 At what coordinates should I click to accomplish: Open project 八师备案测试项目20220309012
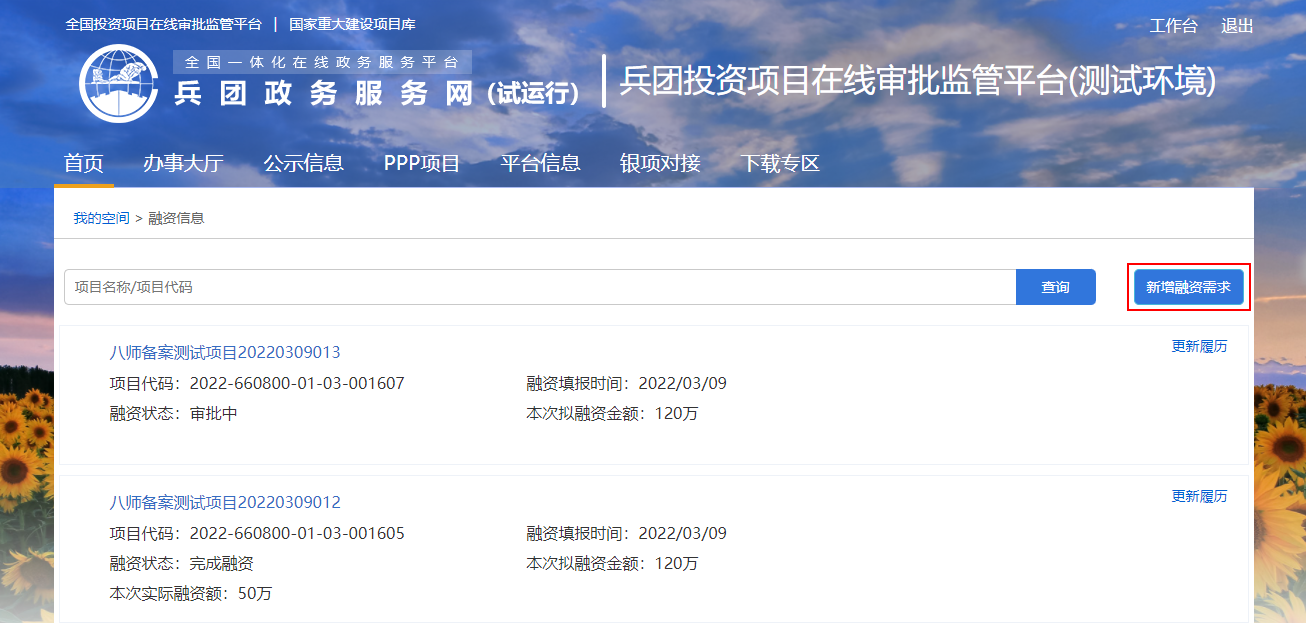(225, 502)
